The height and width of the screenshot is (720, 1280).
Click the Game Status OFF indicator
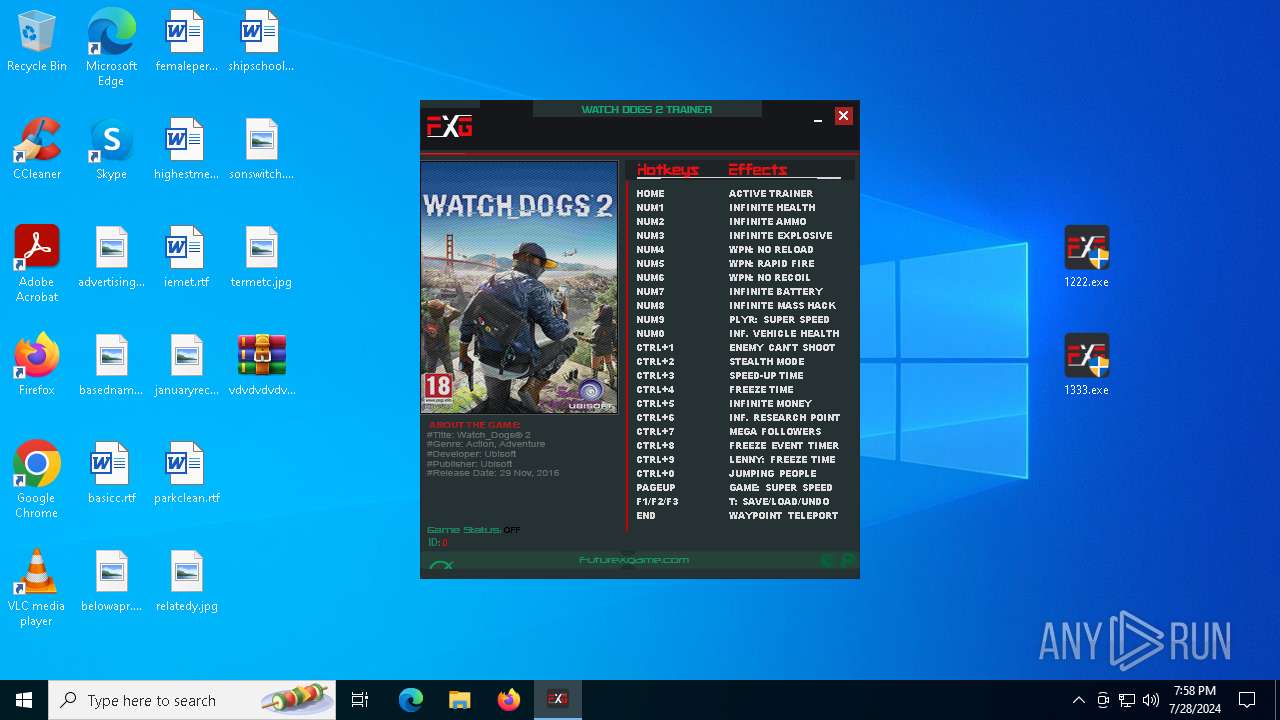(512, 530)
